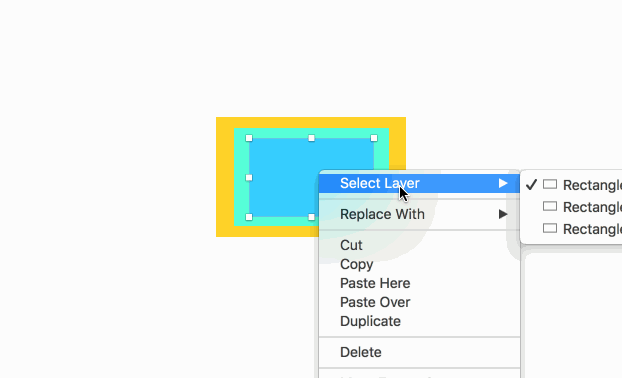Delete the selected layer via context menu

(x=361, y=352)
